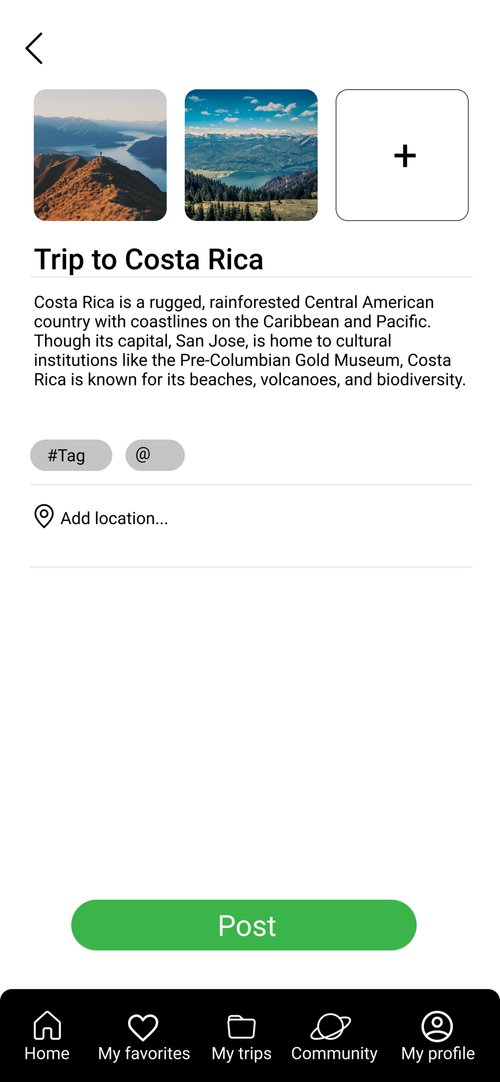500x1082 pixels.
Task: Add a hashtag with the #Tag chip
Action: click(x=71, y=455)
